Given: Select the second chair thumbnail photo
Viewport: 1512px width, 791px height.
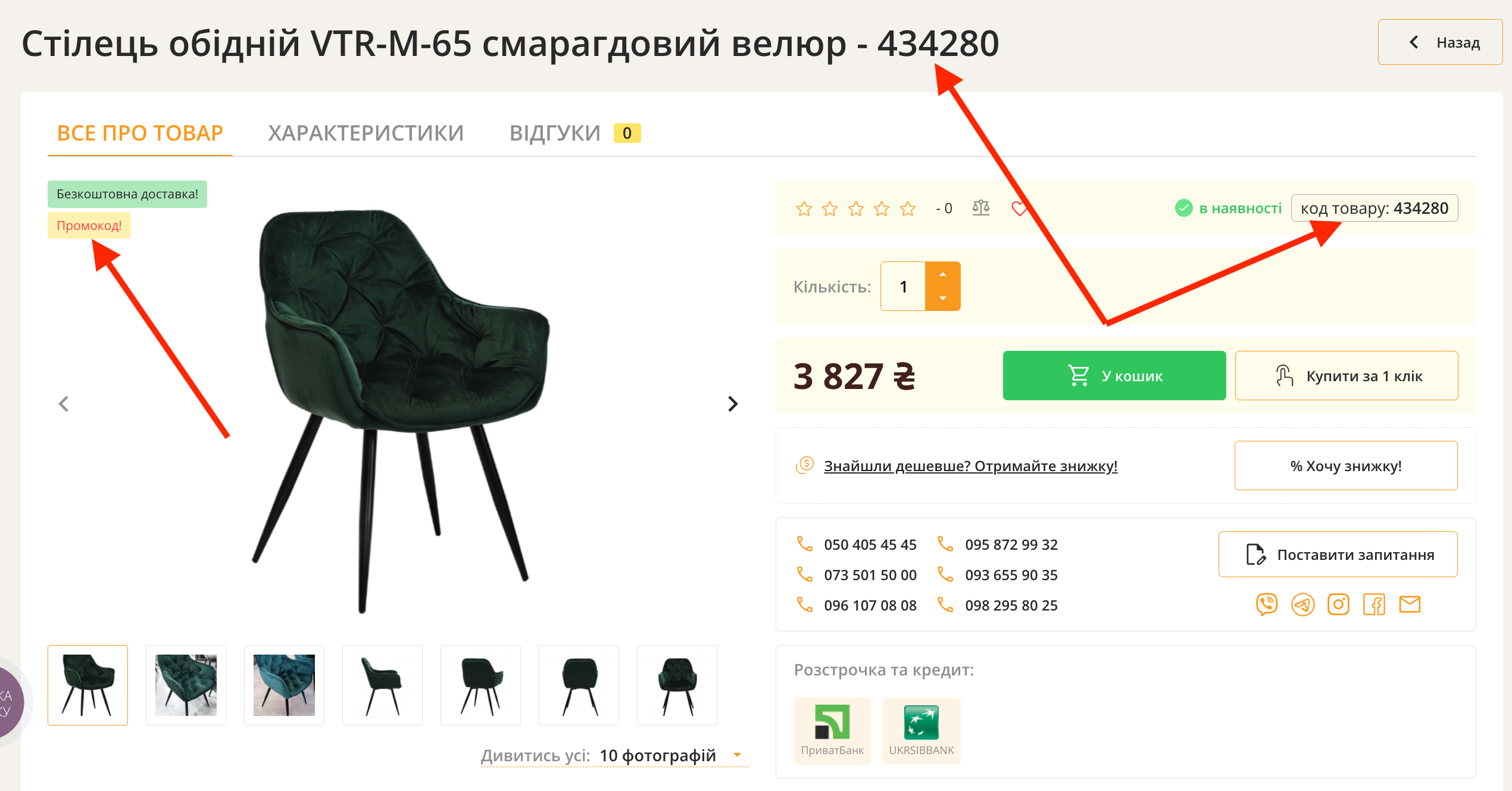Looking at the screenshot, I should click(186, 685).
